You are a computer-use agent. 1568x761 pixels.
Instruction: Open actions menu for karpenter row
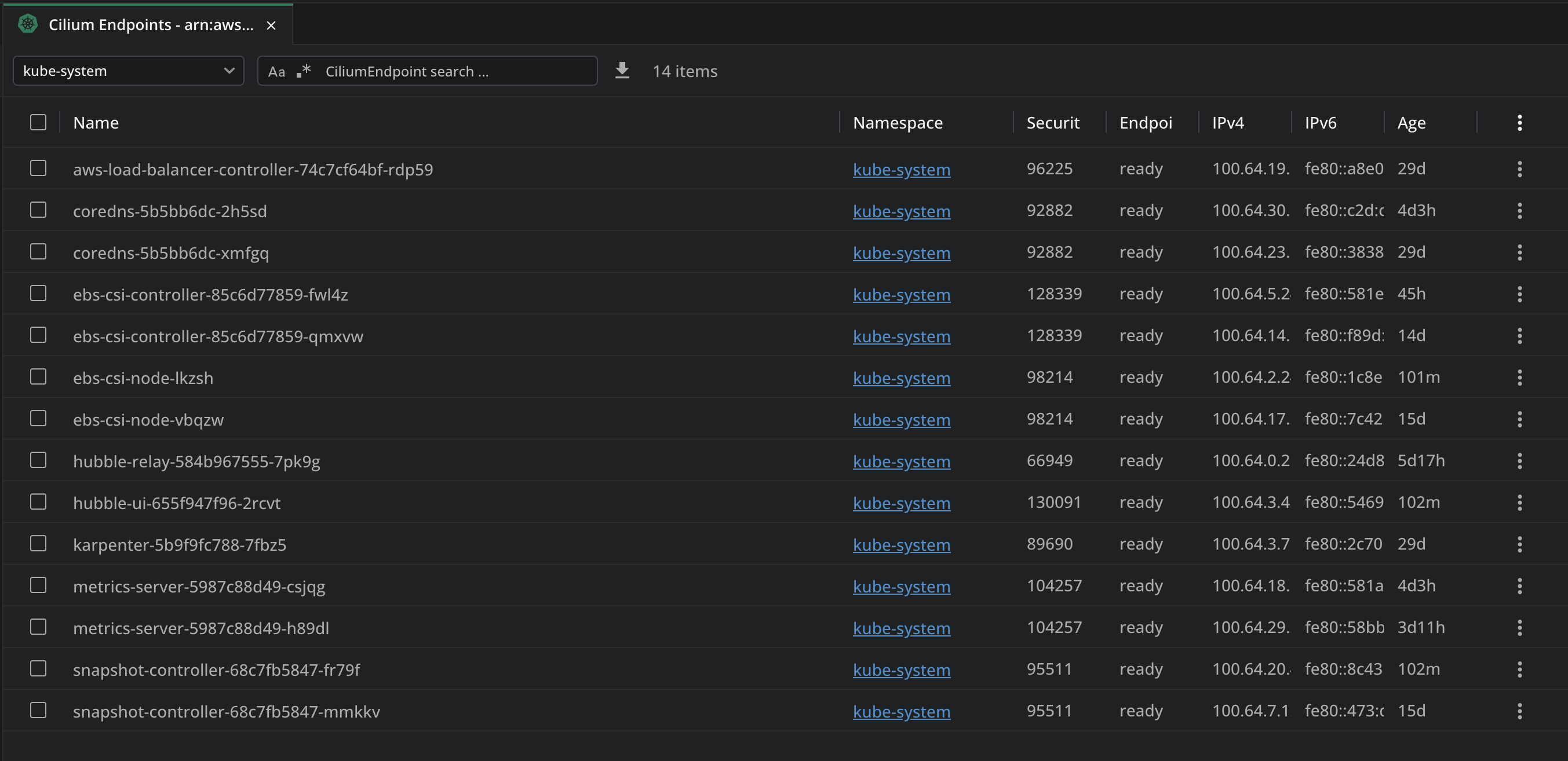click(1519, 544)
